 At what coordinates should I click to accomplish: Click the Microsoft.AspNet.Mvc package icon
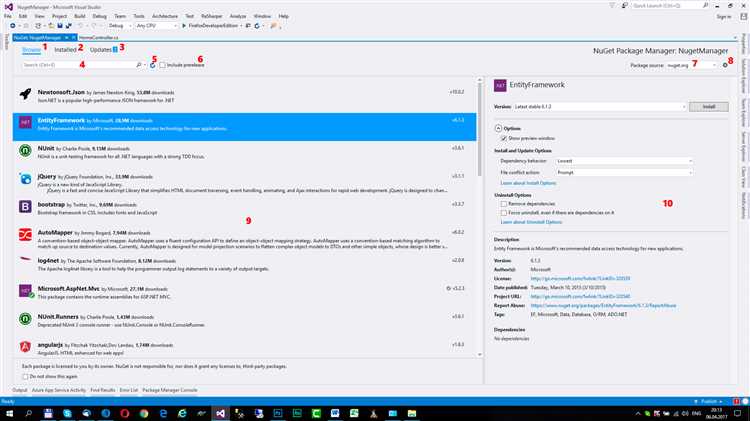[25, 290]
